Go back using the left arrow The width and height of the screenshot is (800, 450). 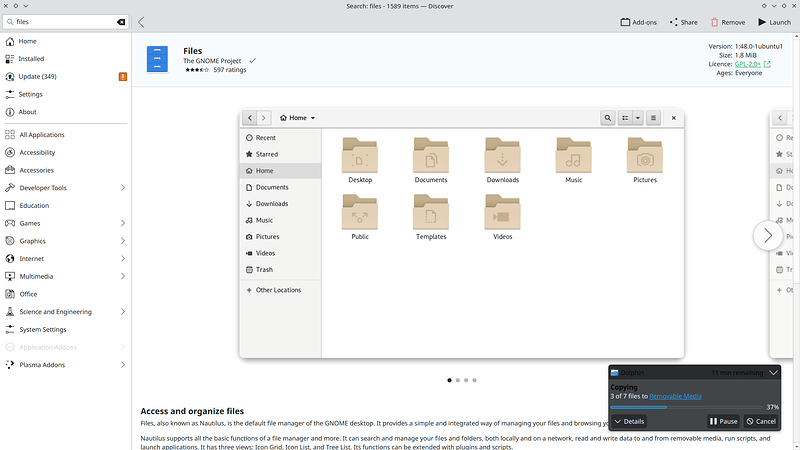(141, 21)
